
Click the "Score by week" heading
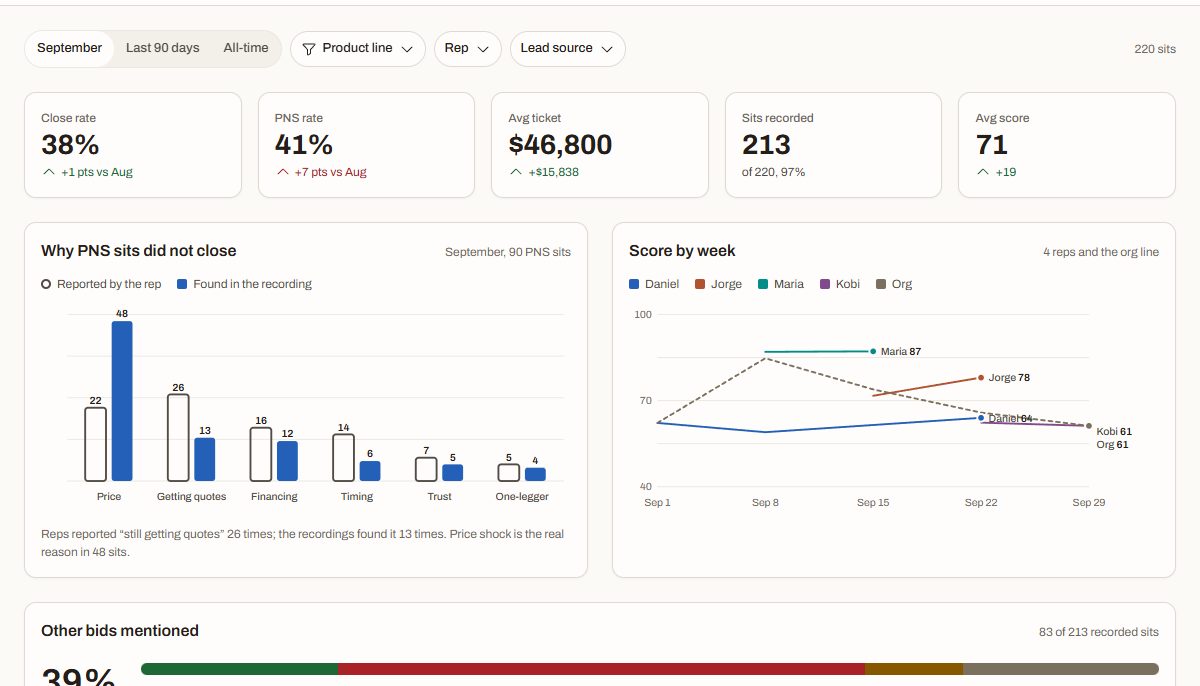coord(682,251)
